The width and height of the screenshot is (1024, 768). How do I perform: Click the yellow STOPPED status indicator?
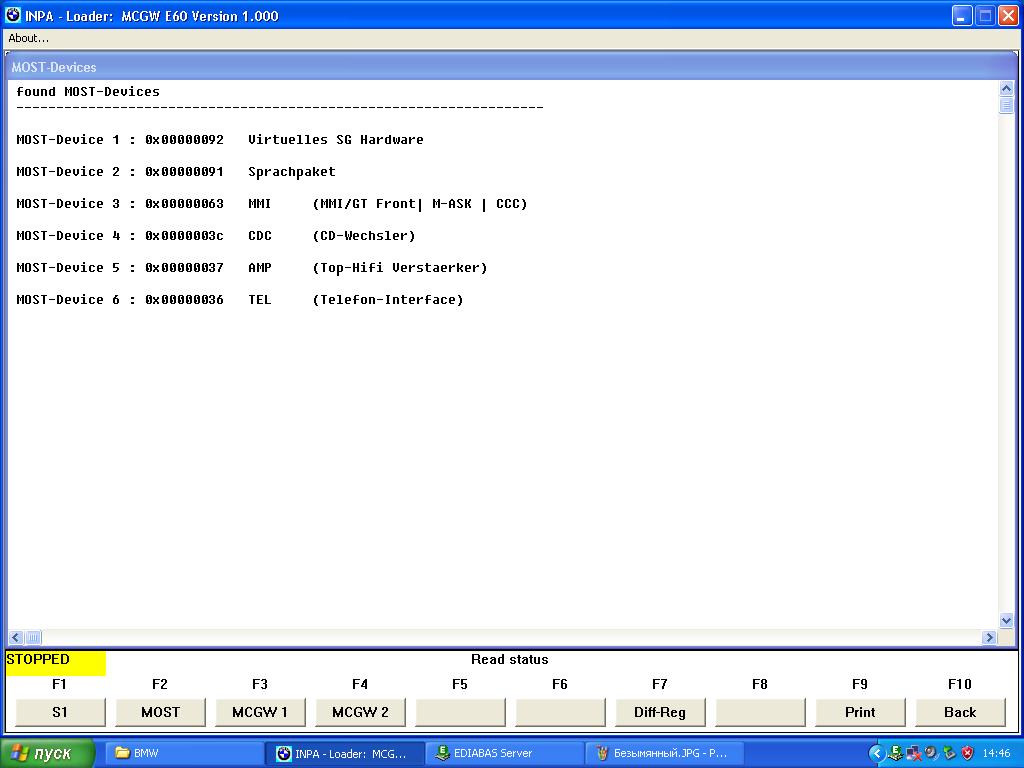[56, 662]
